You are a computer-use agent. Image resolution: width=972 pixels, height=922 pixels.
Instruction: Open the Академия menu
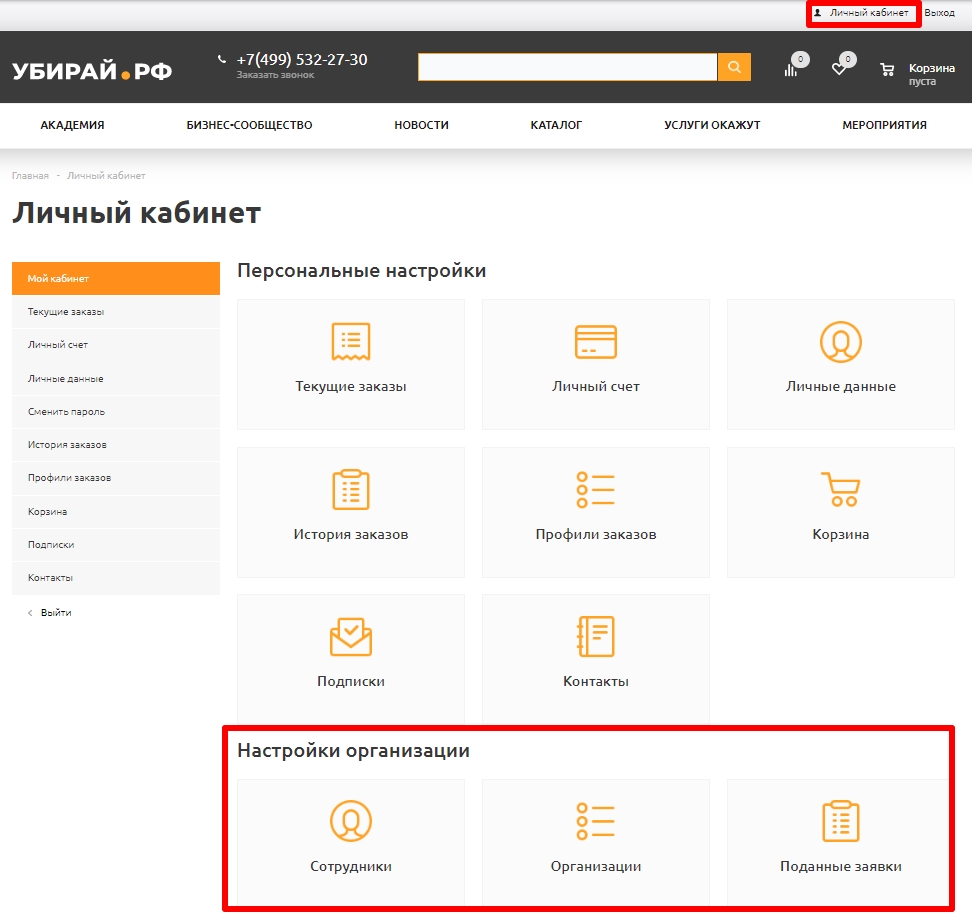point(73,125)
